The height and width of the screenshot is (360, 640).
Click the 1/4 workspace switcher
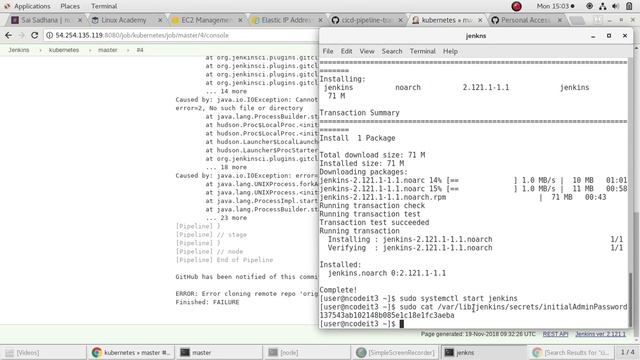[627, 352]
